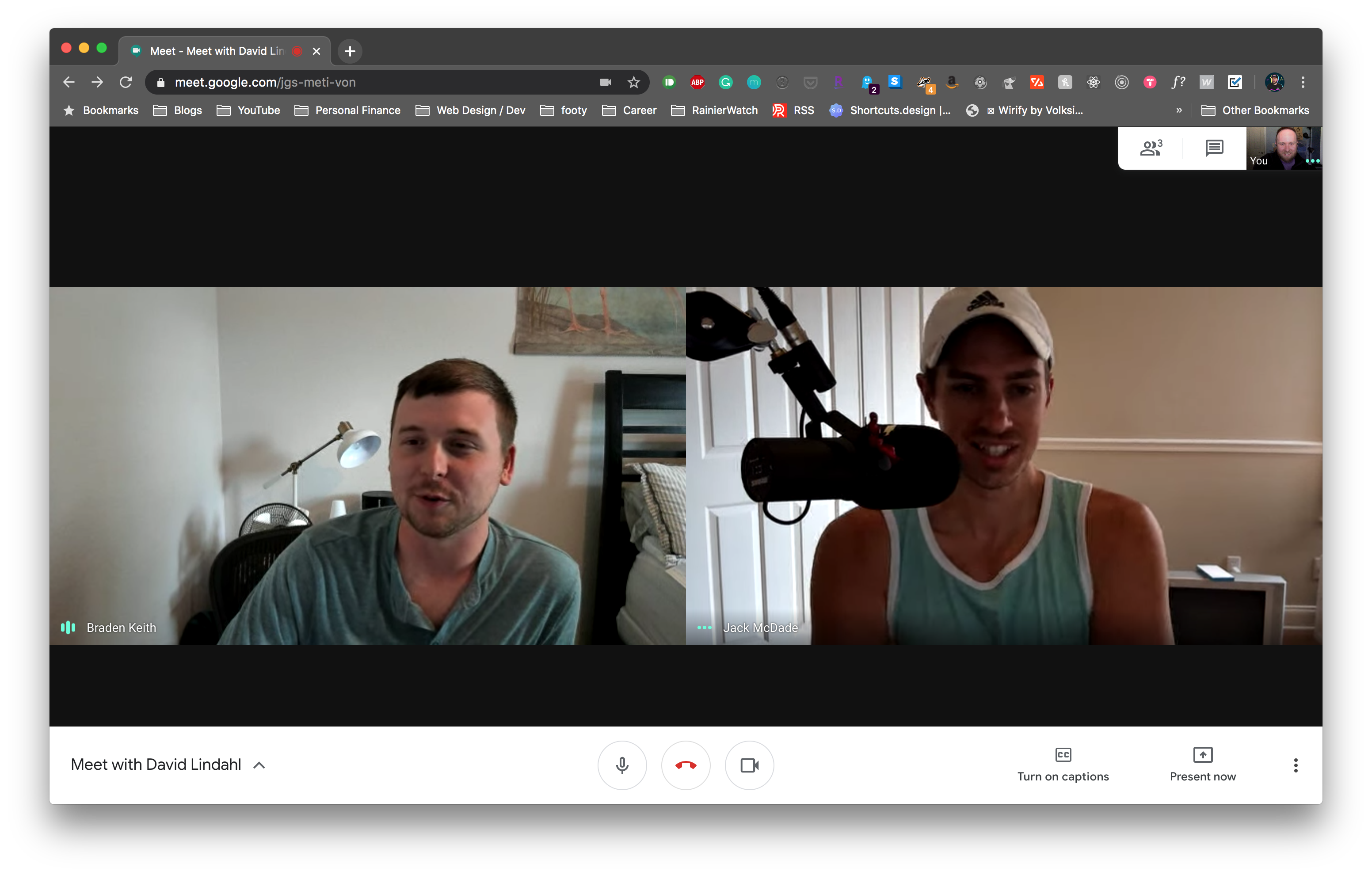Turn off the camera
The width and height of the screenshot is (1372, 875).
coord(749,765)
